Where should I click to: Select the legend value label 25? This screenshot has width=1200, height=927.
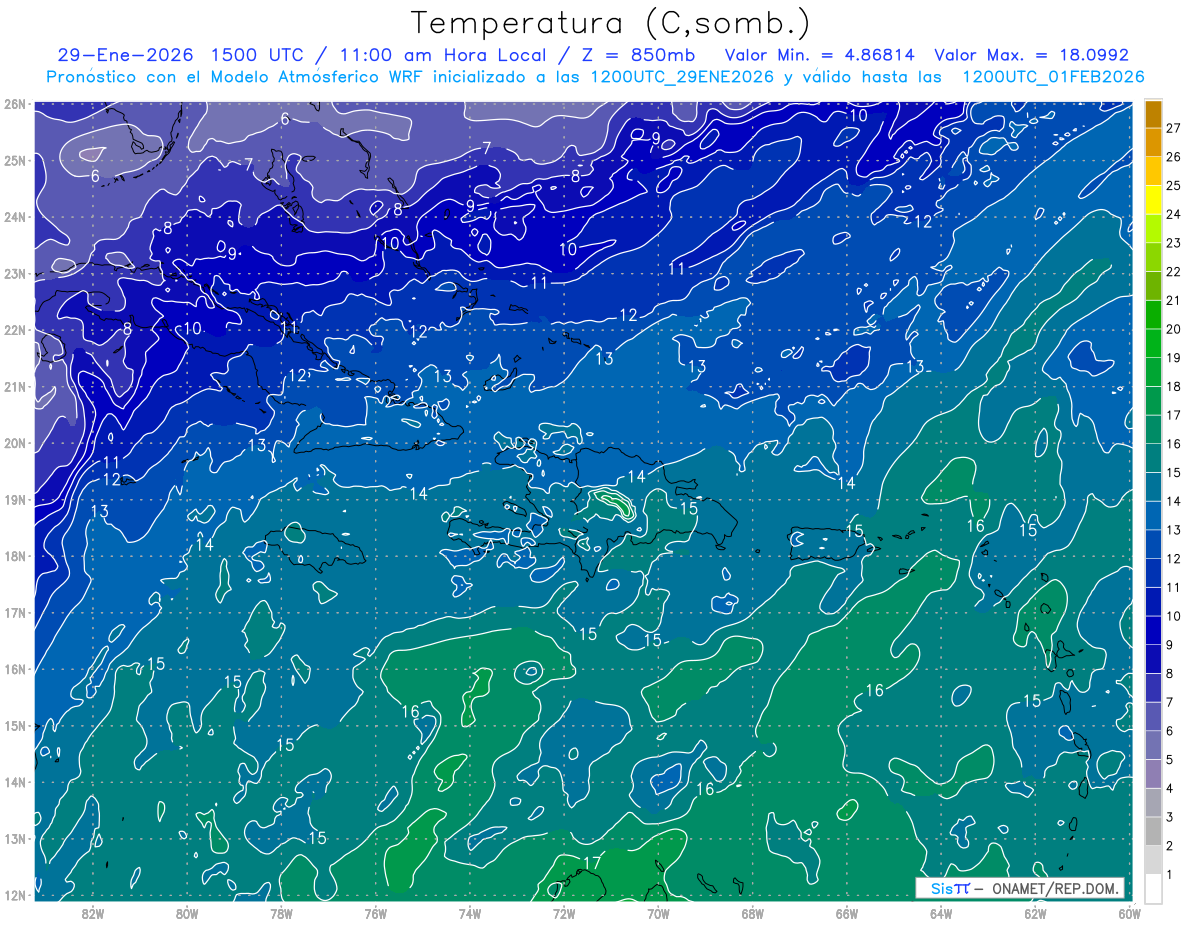click(x=1173, y=186)
